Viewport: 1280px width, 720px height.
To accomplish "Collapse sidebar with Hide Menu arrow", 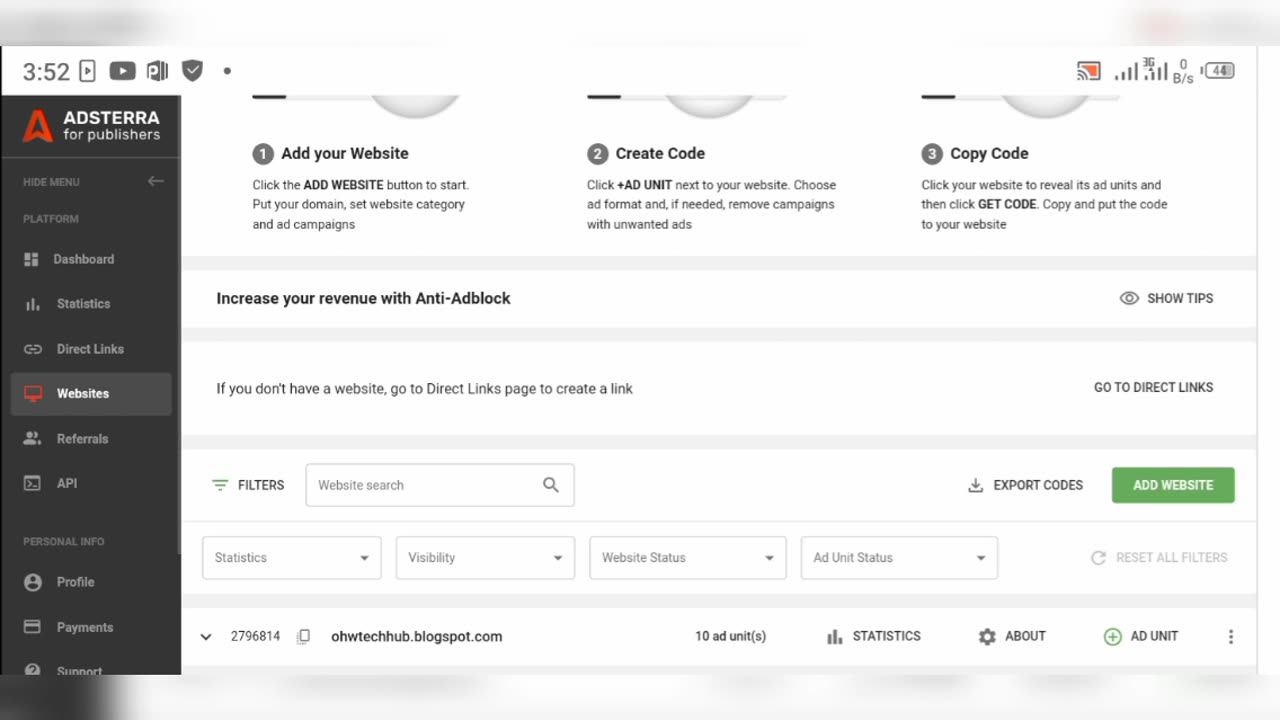I will click(155, 181).
